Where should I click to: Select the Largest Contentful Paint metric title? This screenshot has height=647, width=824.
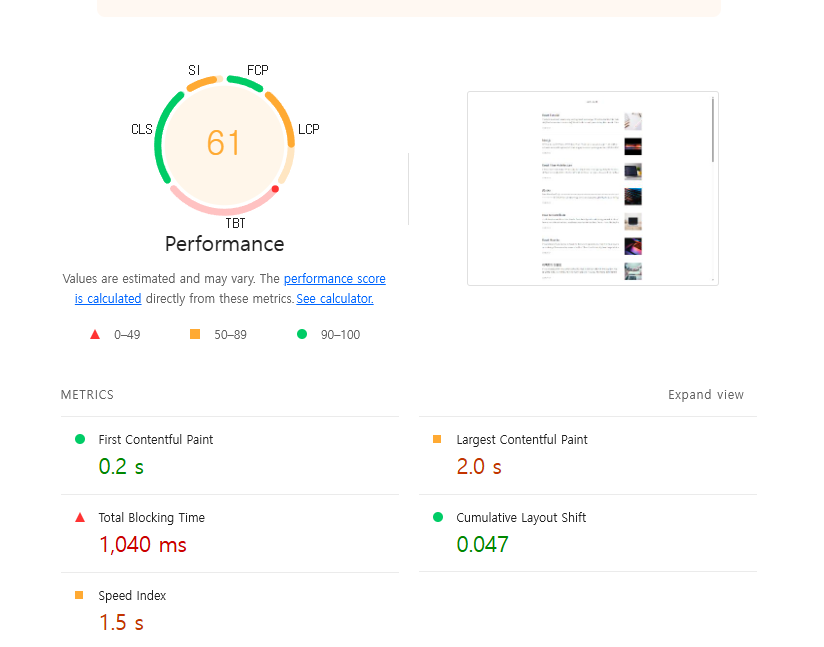click(x=522, y=439)
